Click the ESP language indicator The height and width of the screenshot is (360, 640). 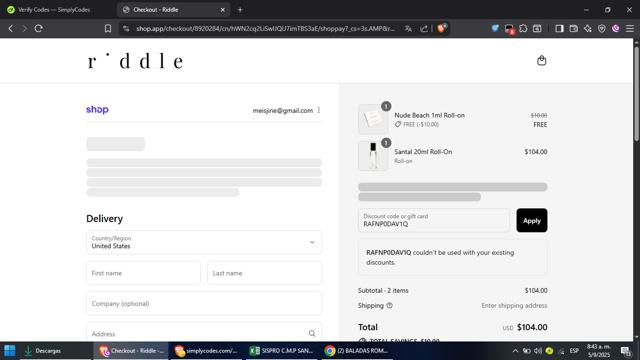point(574,351)
